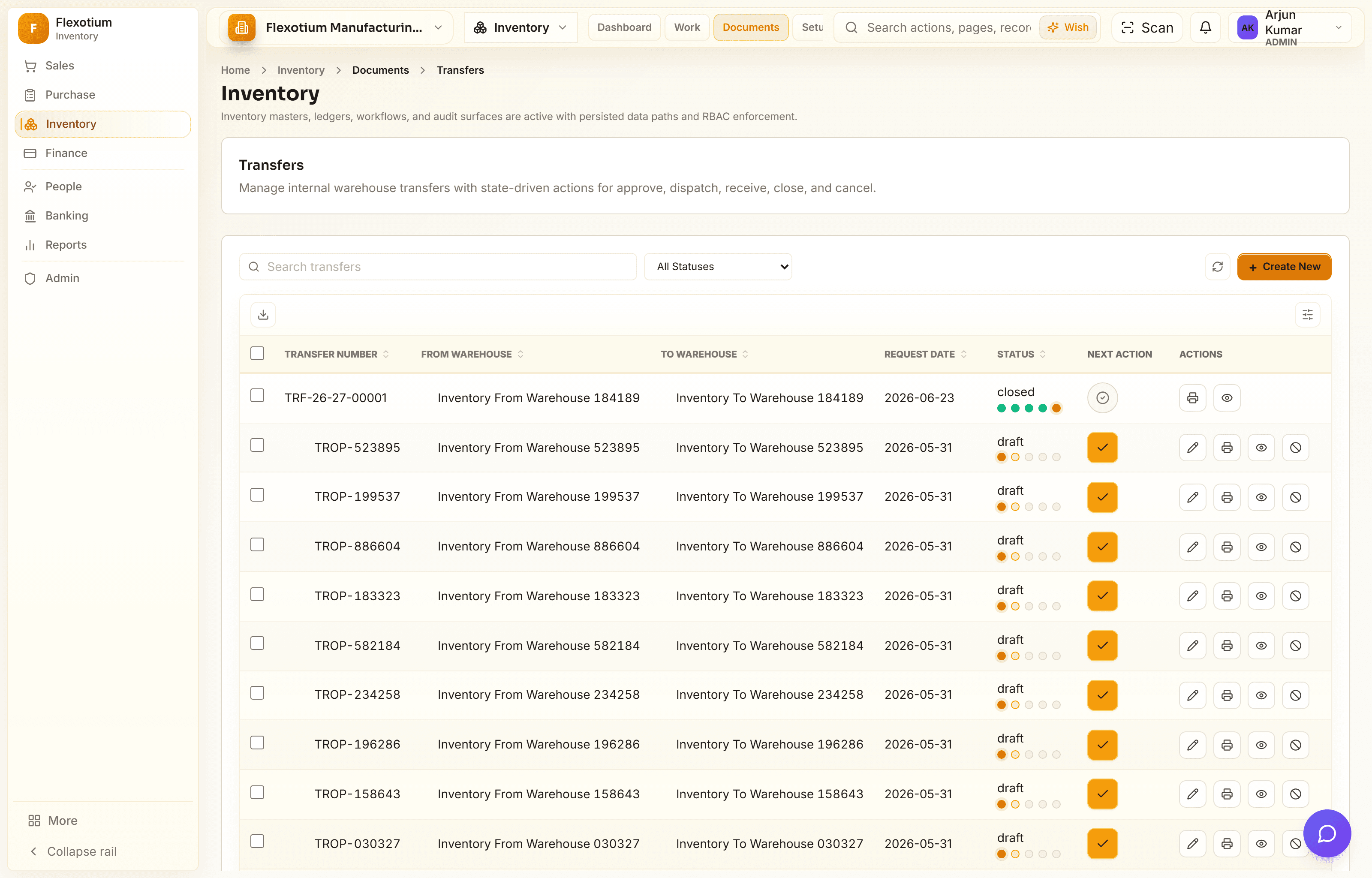This screenshot has width=1372, height=878.
Task: Click the AK user avatar
Action: (1247, 27)
